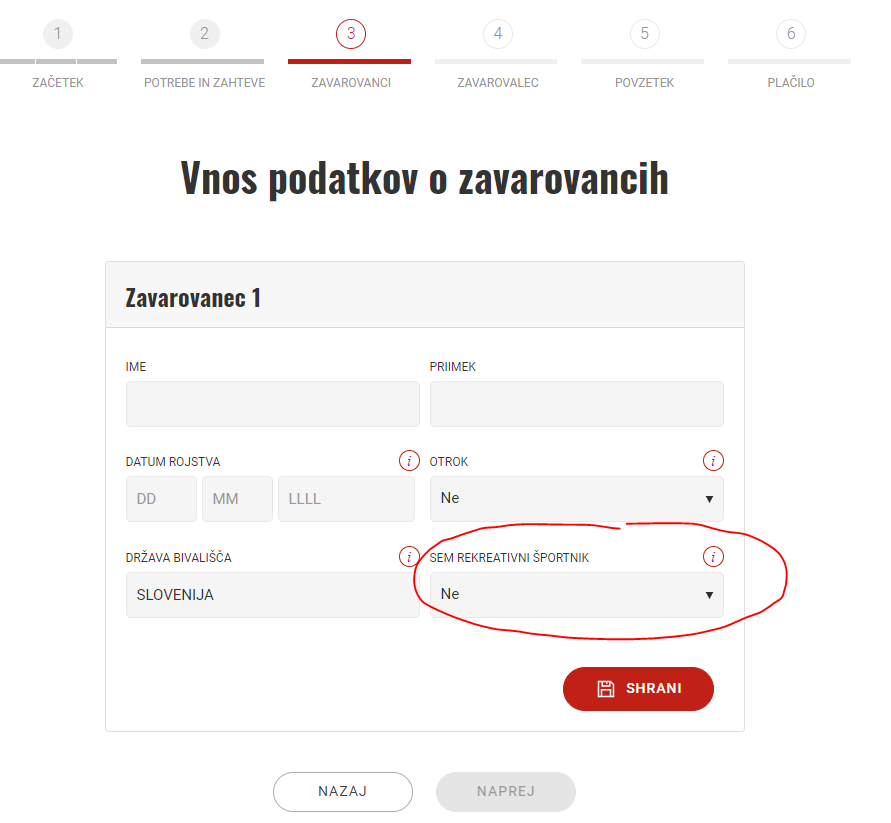
Task: Go to step 6 circle
Action: (x=791, y=34)
